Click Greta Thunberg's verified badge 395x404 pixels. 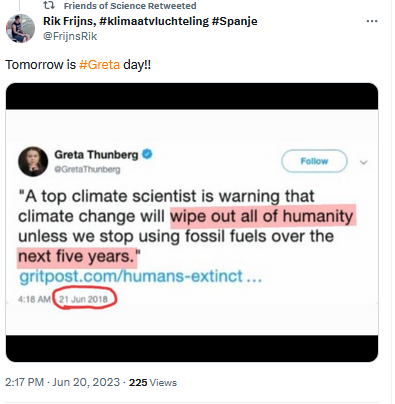click(147, 154)
